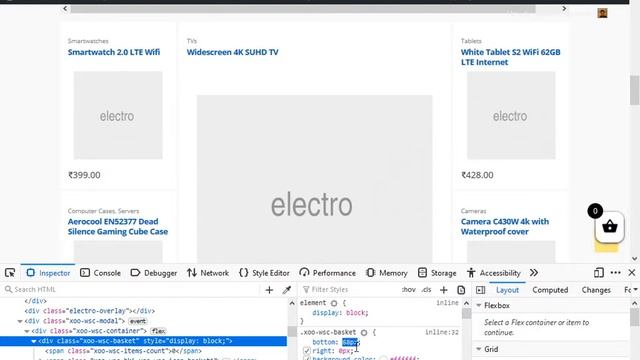
Task: Click the cart count badge 0
Action: [x=595, y=211]
